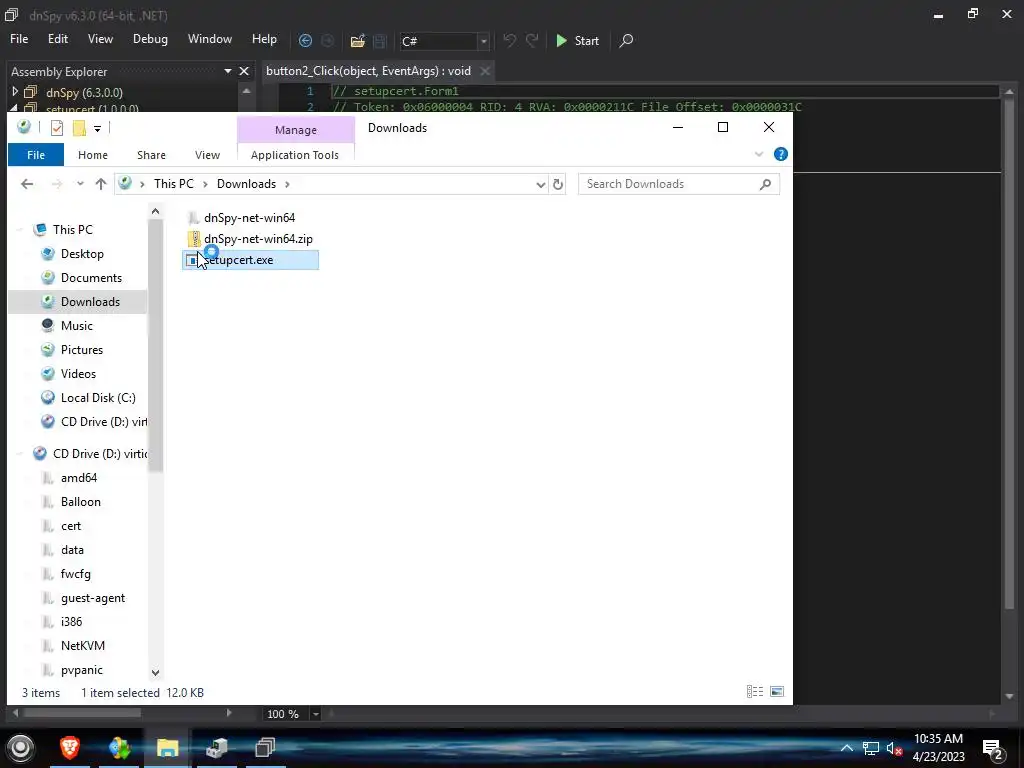Open Local Disk (C:) in navigation pane

(x=98, y=398)
